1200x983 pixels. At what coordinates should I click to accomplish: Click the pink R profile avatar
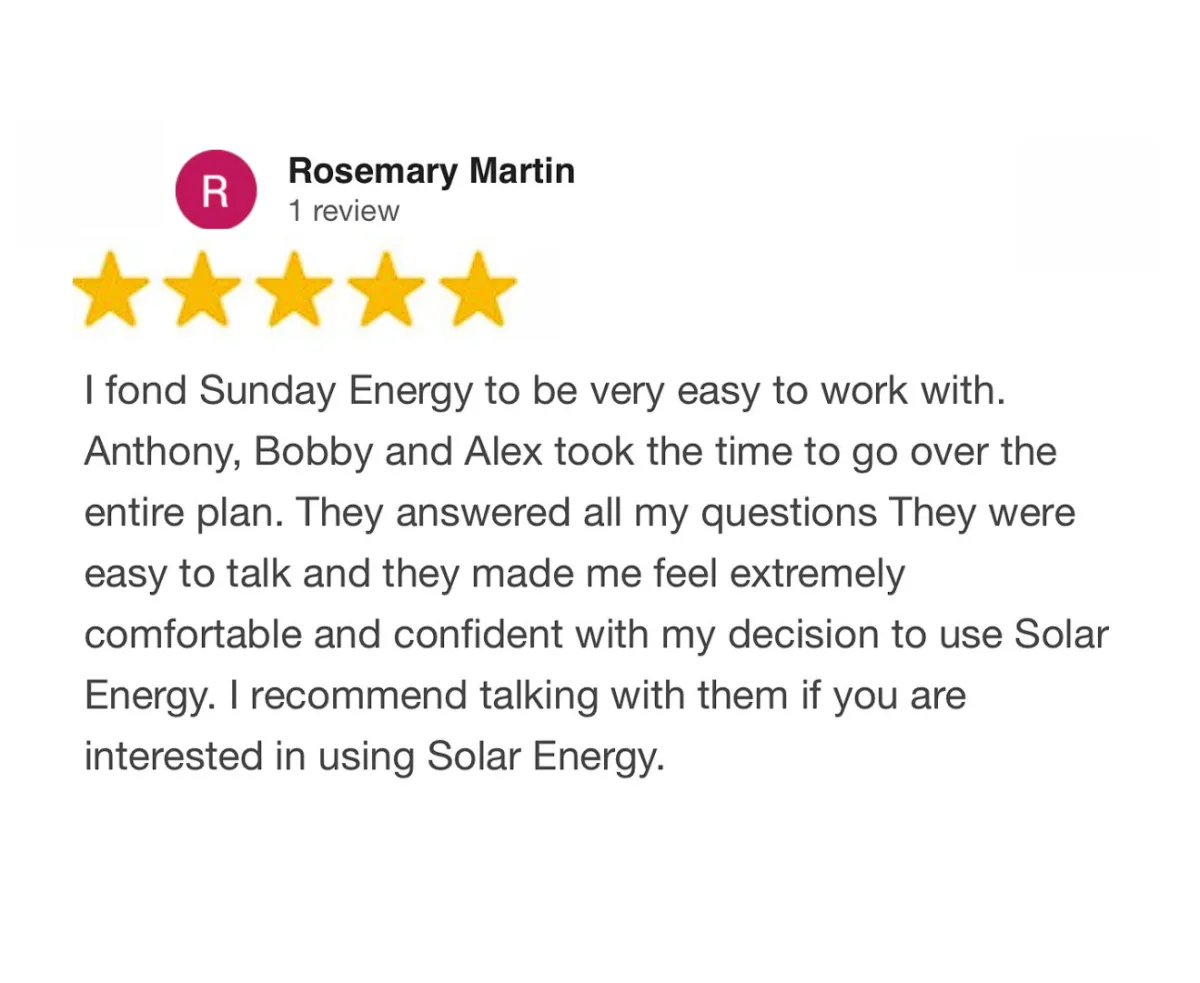click(216, 190)
